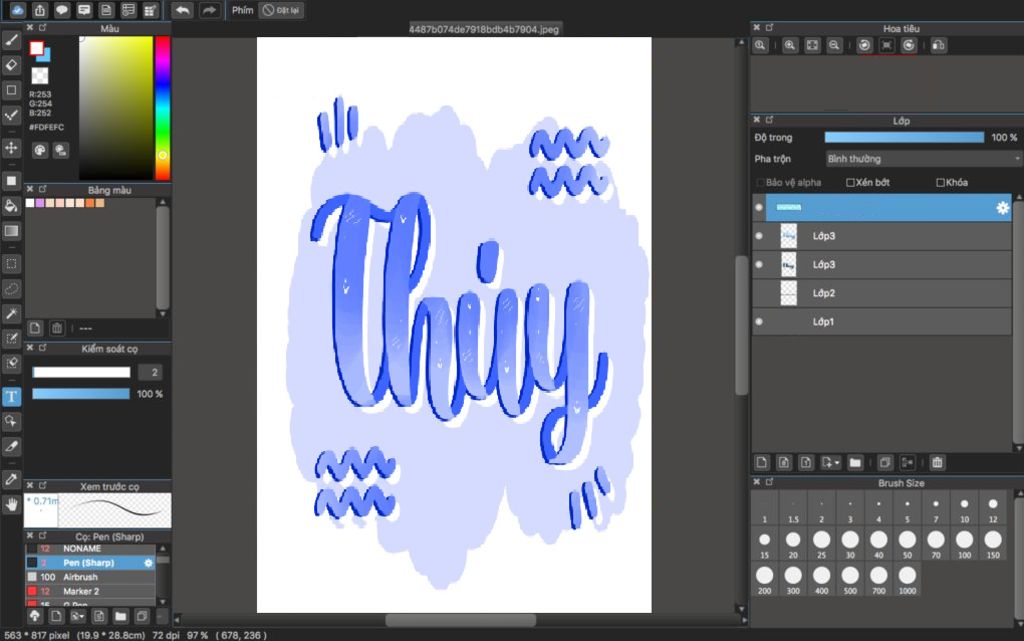
Task: Choose brush size 7 preset
Action: (936, 509)
